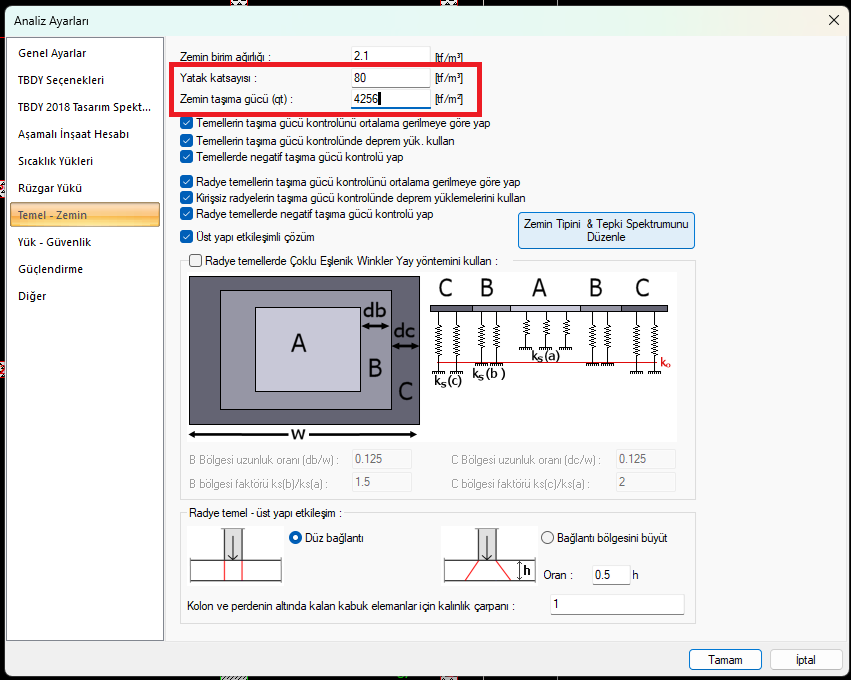851x680 pixels.
Task: Select Bağlantı bölgesini büyüt option
Action: click(547, 538)
